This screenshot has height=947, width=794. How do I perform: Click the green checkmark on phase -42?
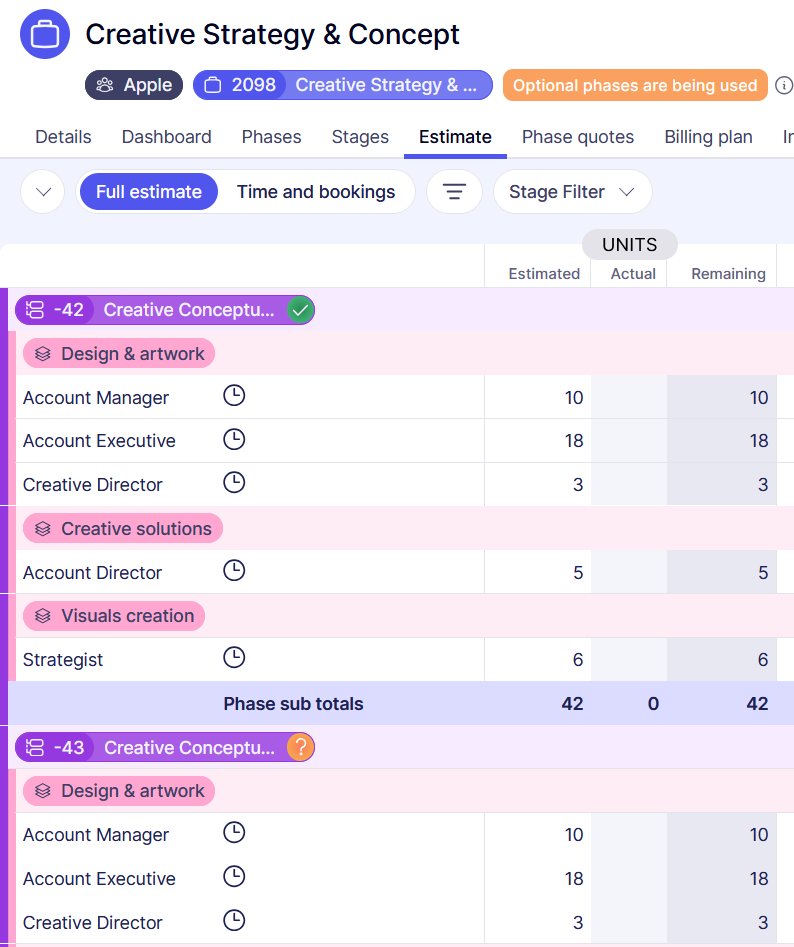coord(300,310)
